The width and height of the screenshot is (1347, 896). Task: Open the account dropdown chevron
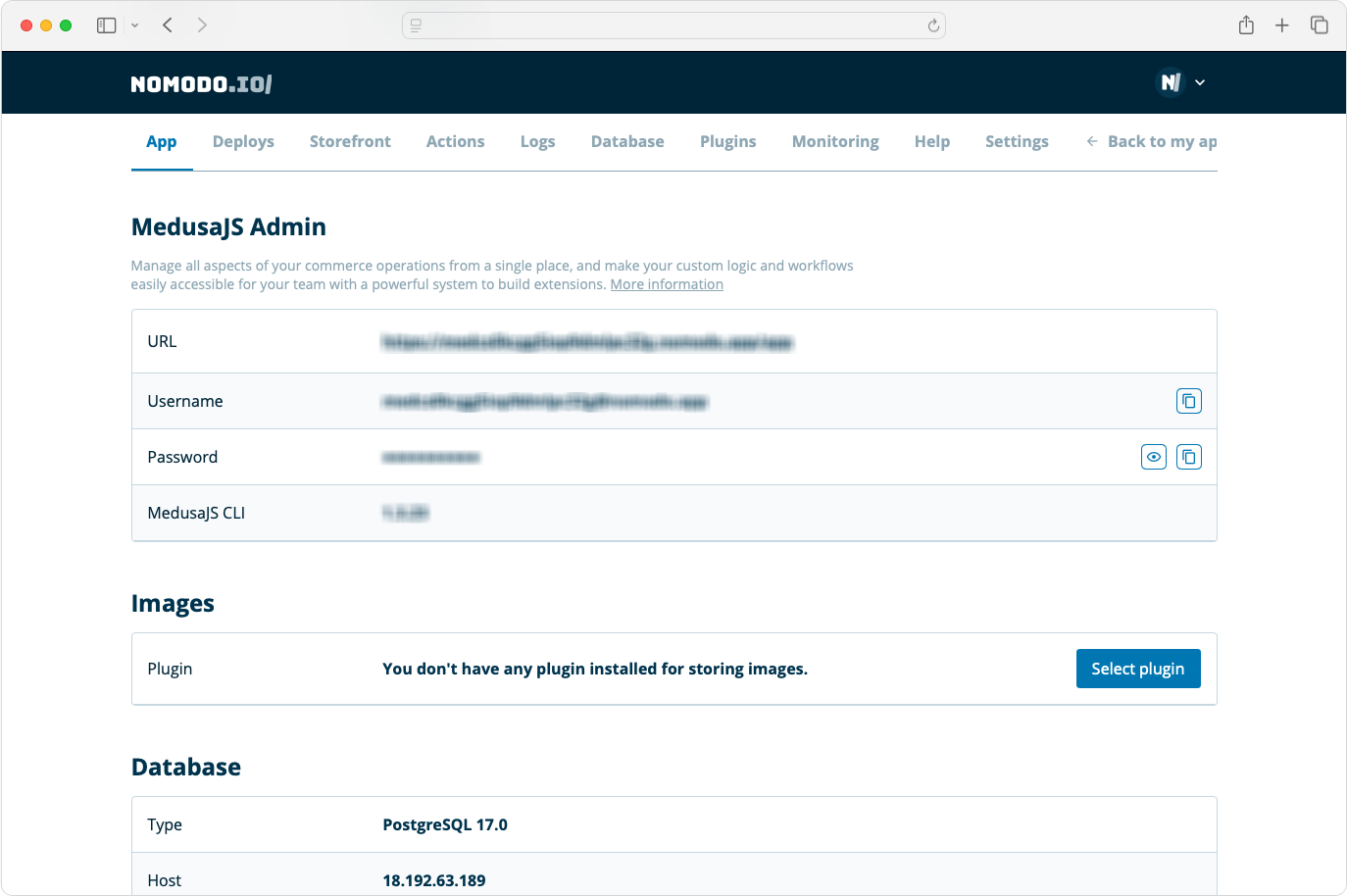coord(1199,82)
